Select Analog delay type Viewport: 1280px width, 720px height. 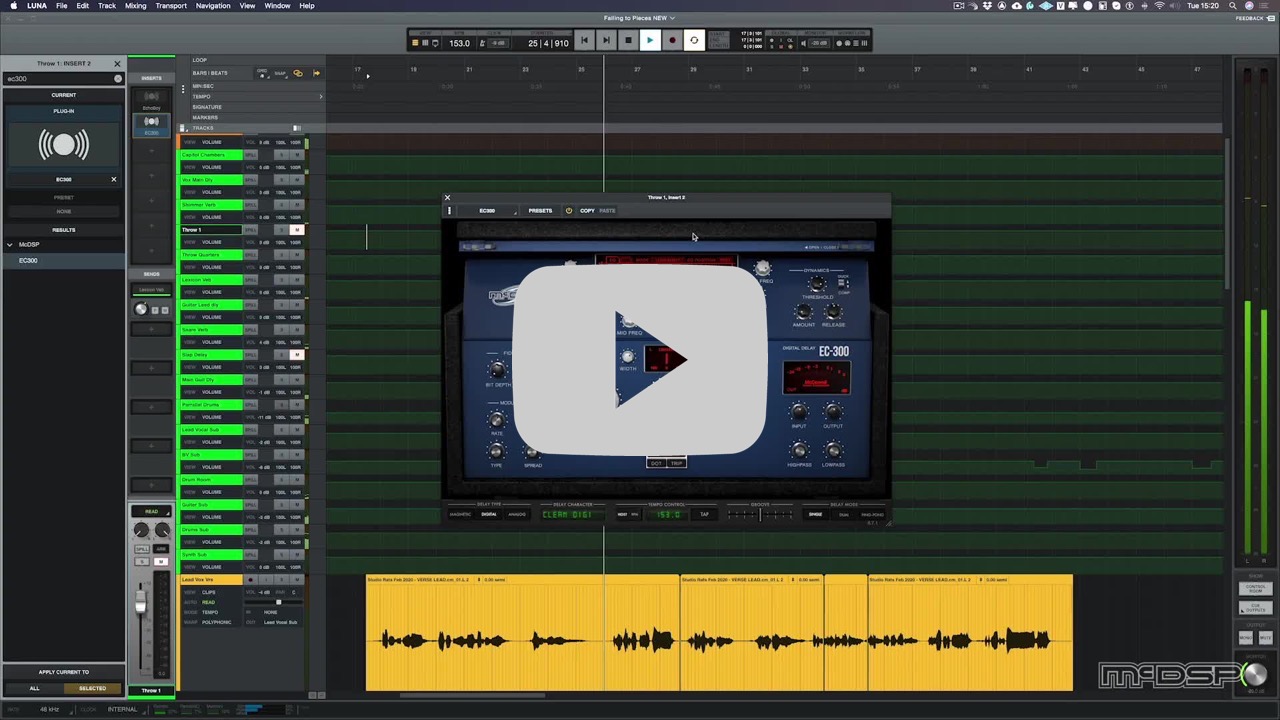pyautogui.click(x=517, y=515)
